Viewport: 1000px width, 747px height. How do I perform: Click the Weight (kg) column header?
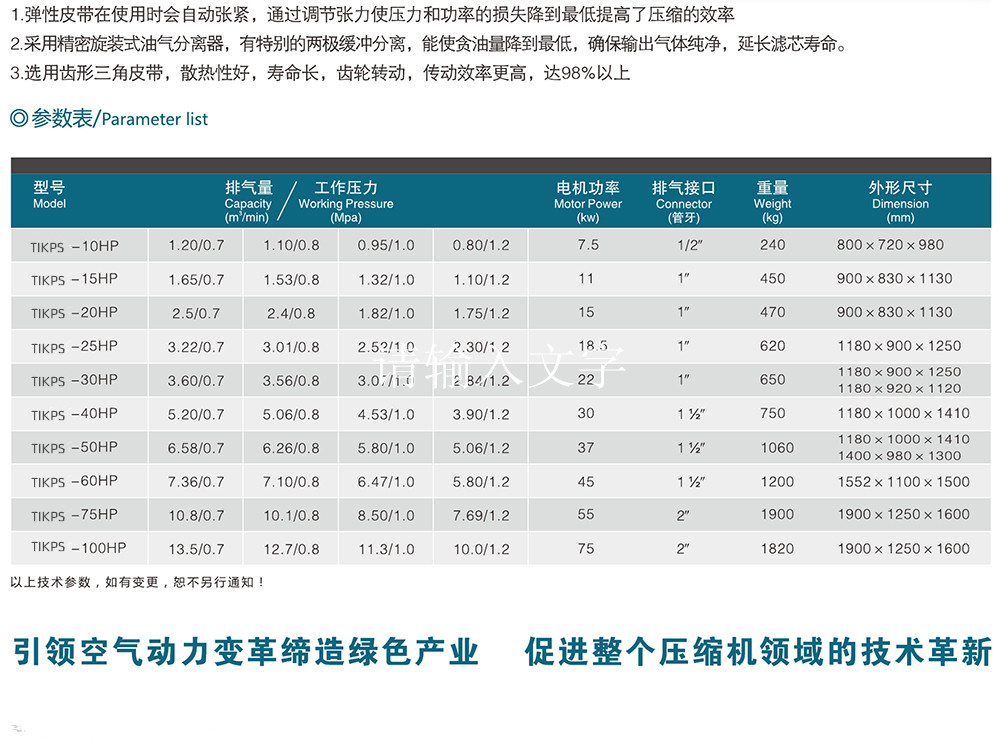click(770, 197)
